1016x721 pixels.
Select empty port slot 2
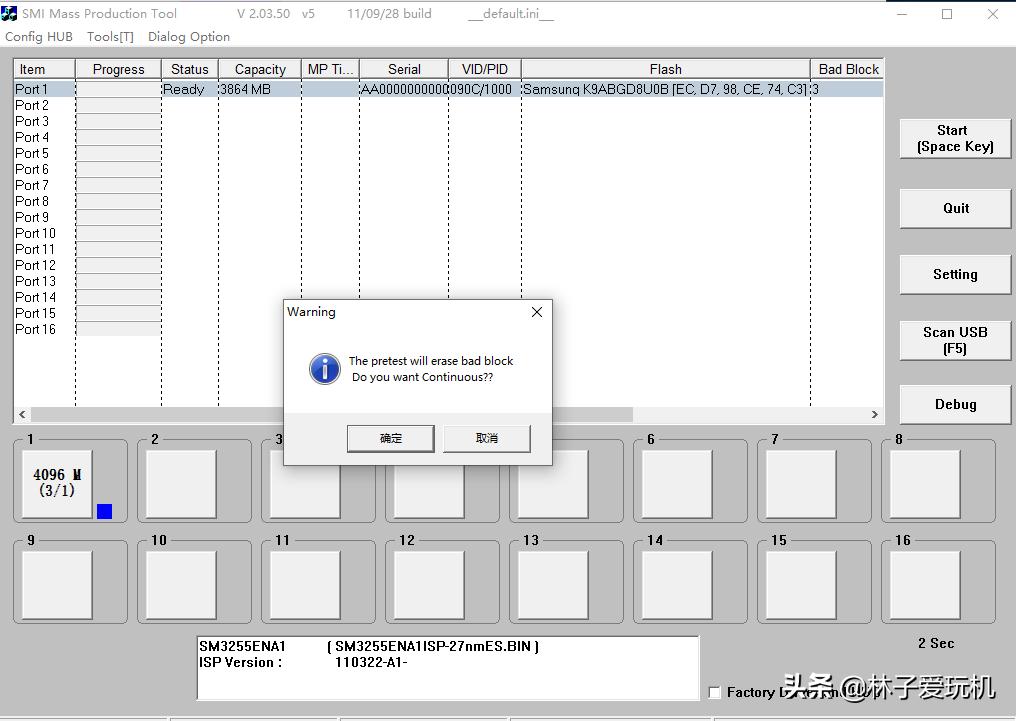pyautogui.click(x=181, y=484)
